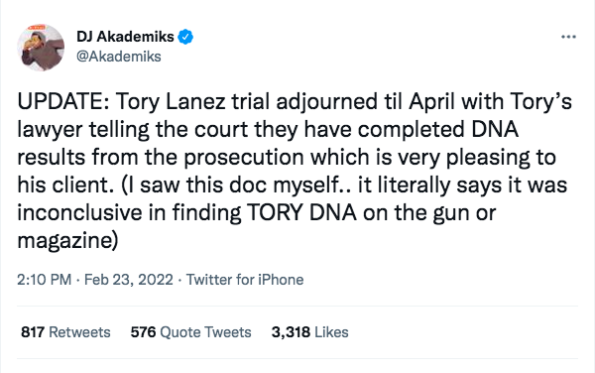Click the word magazine) in the tweet

click(68, 241)
